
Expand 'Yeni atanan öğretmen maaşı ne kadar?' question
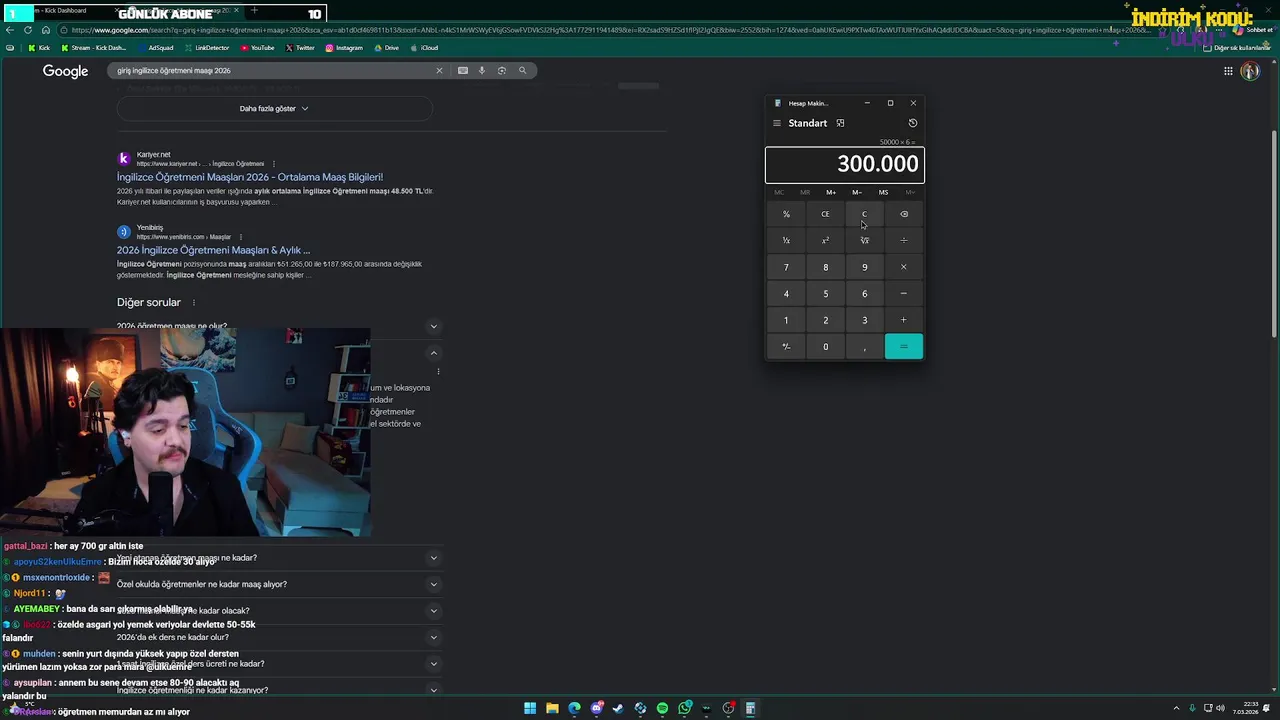click(x=433, y=558)
